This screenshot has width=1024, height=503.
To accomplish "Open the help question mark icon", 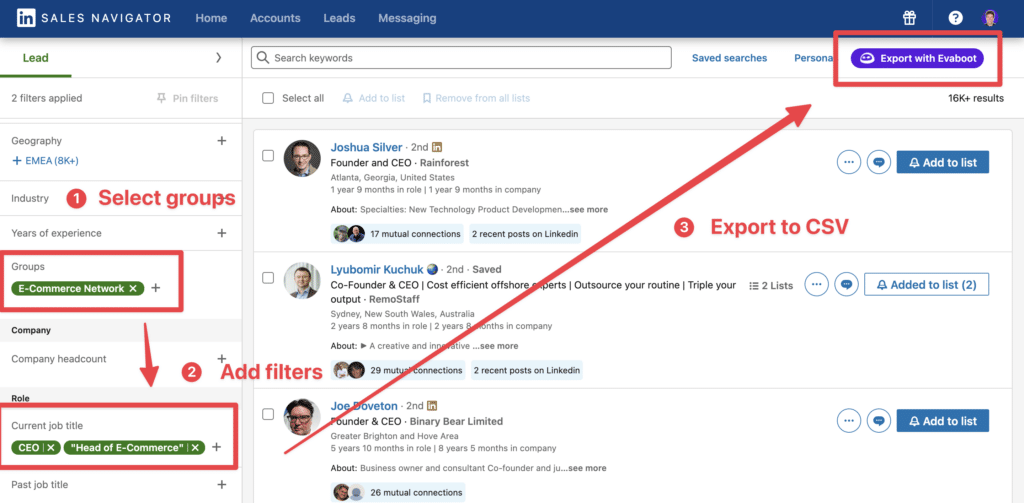I will tap(955, 18).
